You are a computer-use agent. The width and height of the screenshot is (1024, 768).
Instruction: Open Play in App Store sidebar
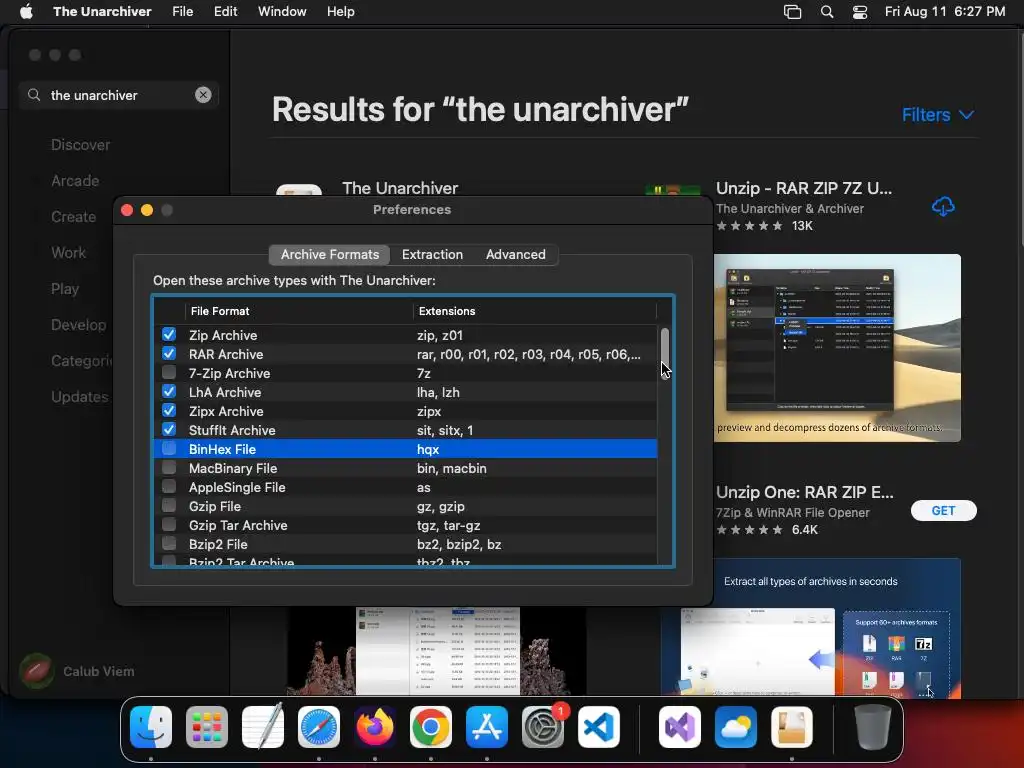click(x=65, y=289)
